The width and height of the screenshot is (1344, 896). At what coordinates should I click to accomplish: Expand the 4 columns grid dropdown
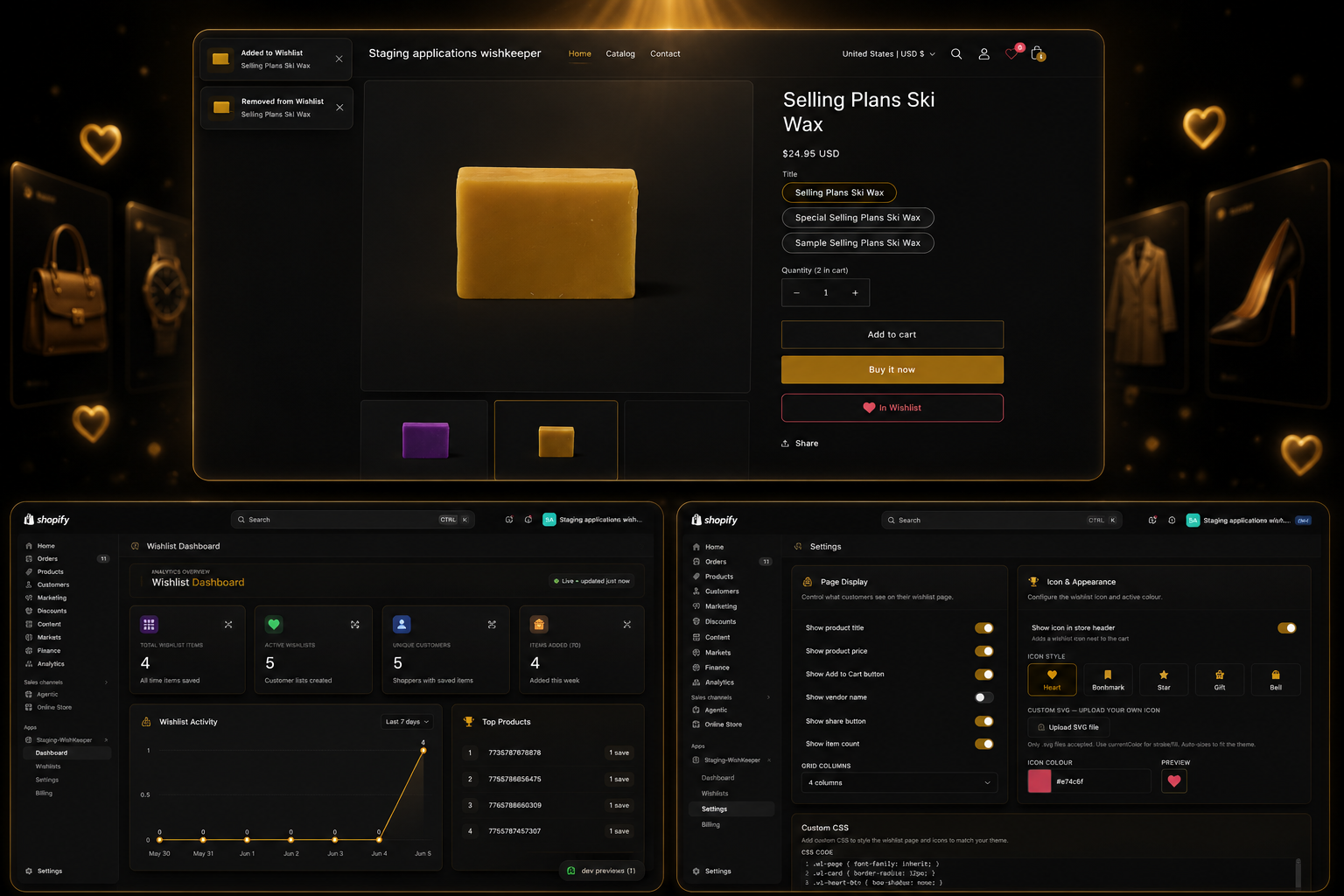point(899,782)
